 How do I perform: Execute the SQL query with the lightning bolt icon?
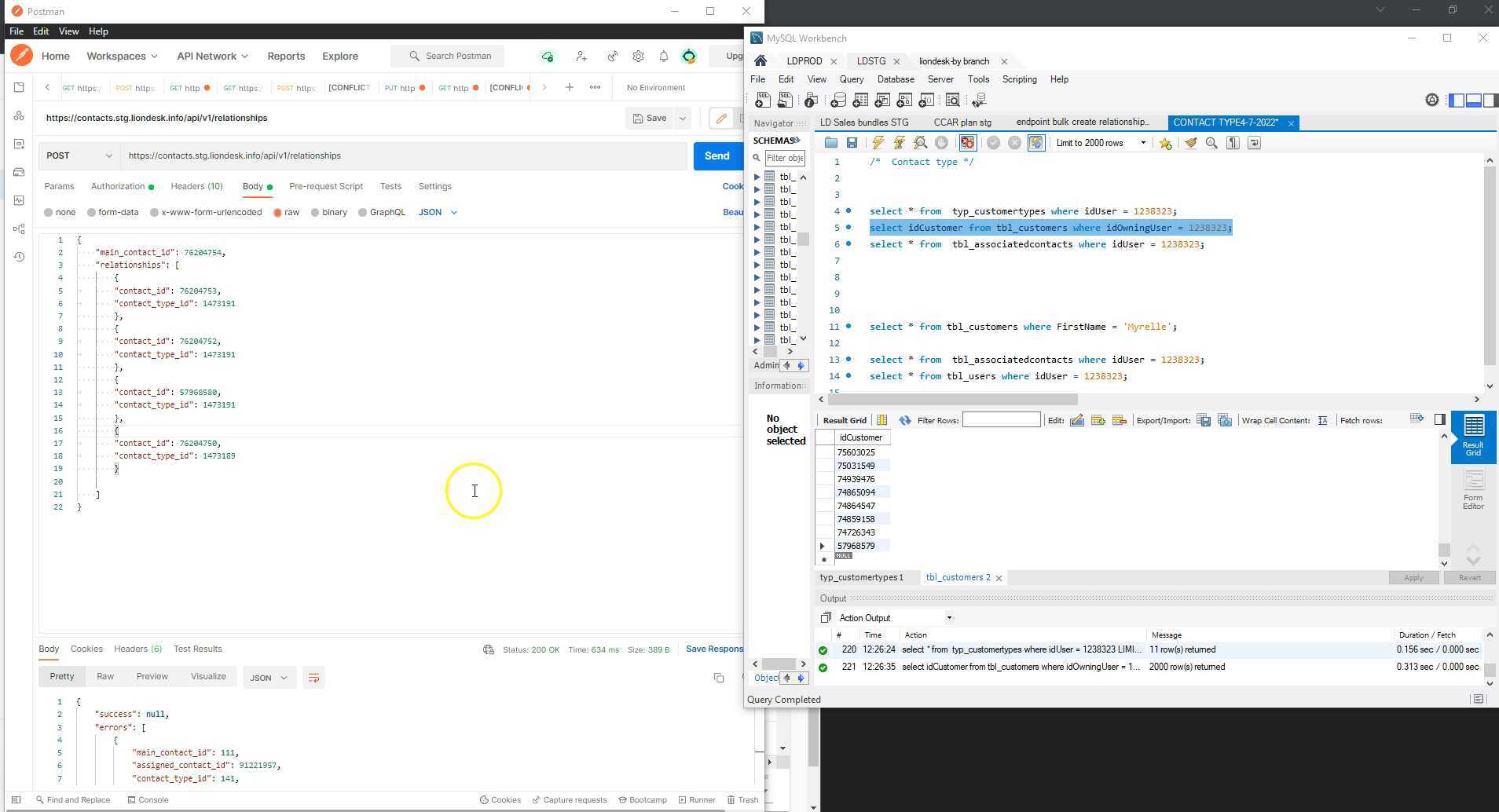878,143
